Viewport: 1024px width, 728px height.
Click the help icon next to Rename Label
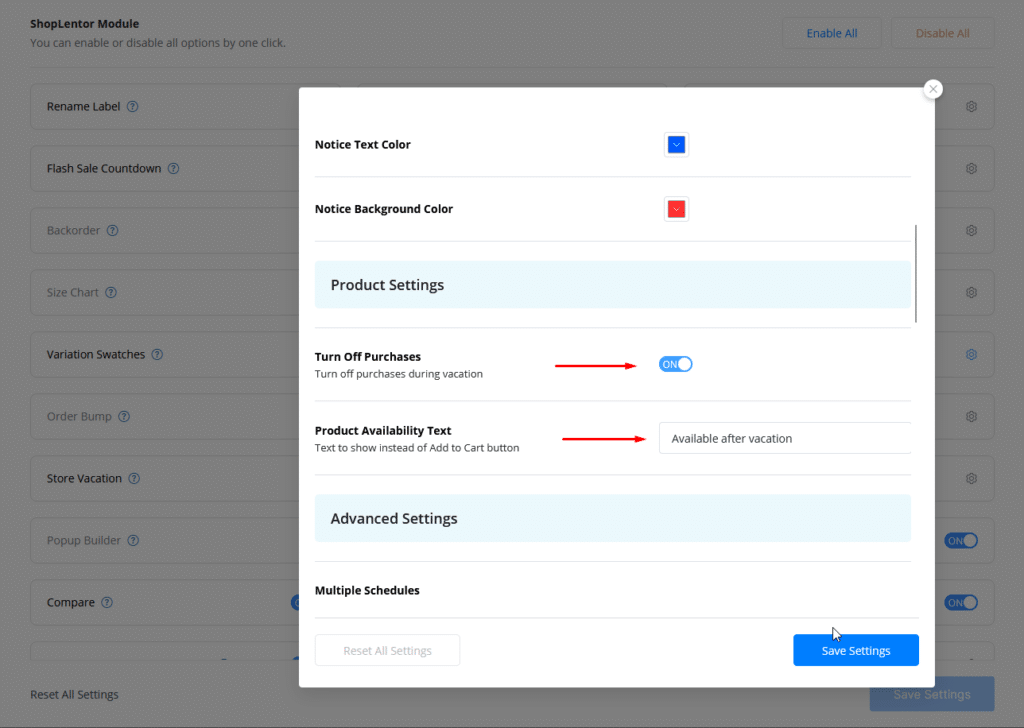(133, 107)
